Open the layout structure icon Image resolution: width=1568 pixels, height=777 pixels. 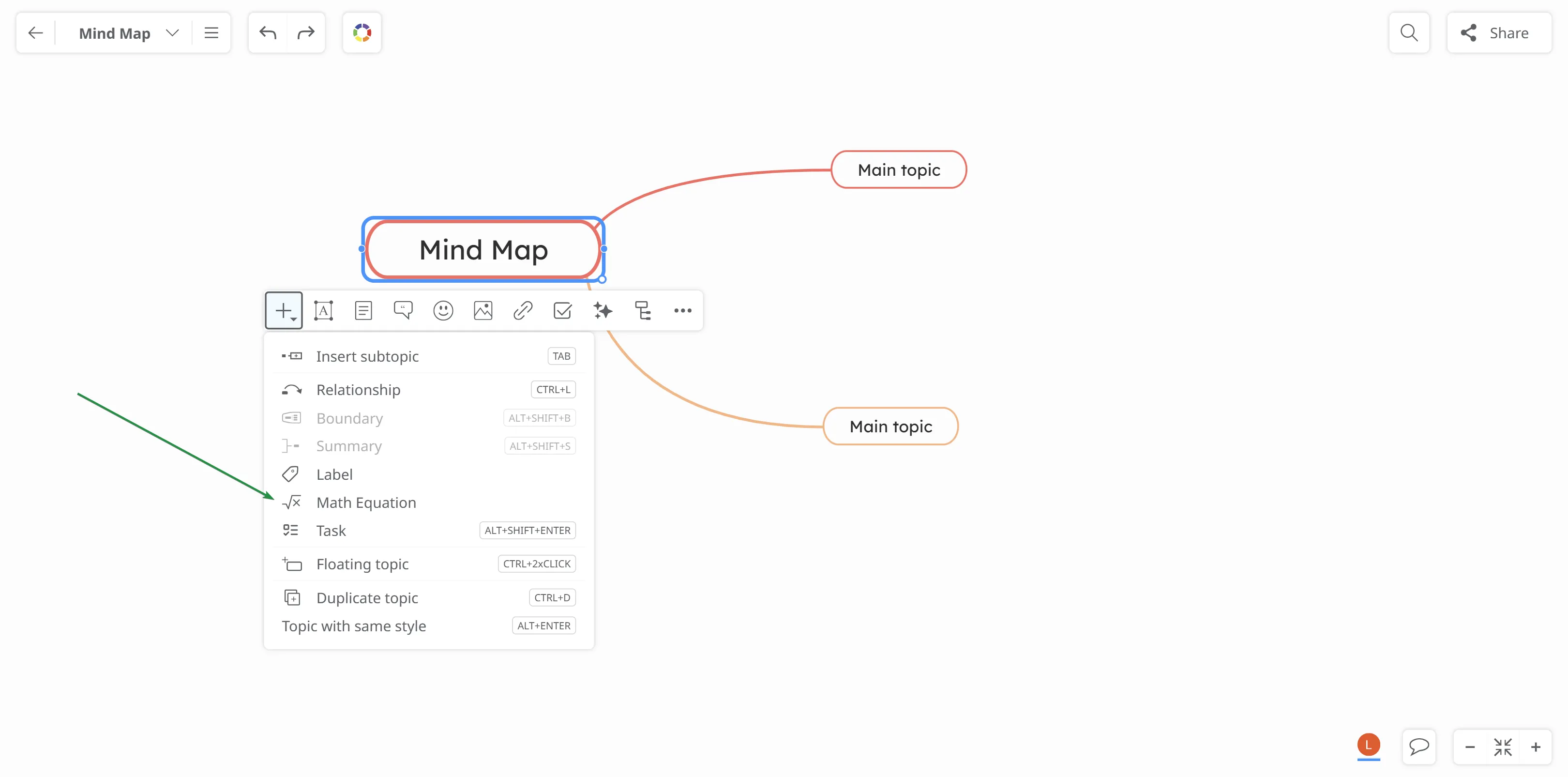click(643, 310)
